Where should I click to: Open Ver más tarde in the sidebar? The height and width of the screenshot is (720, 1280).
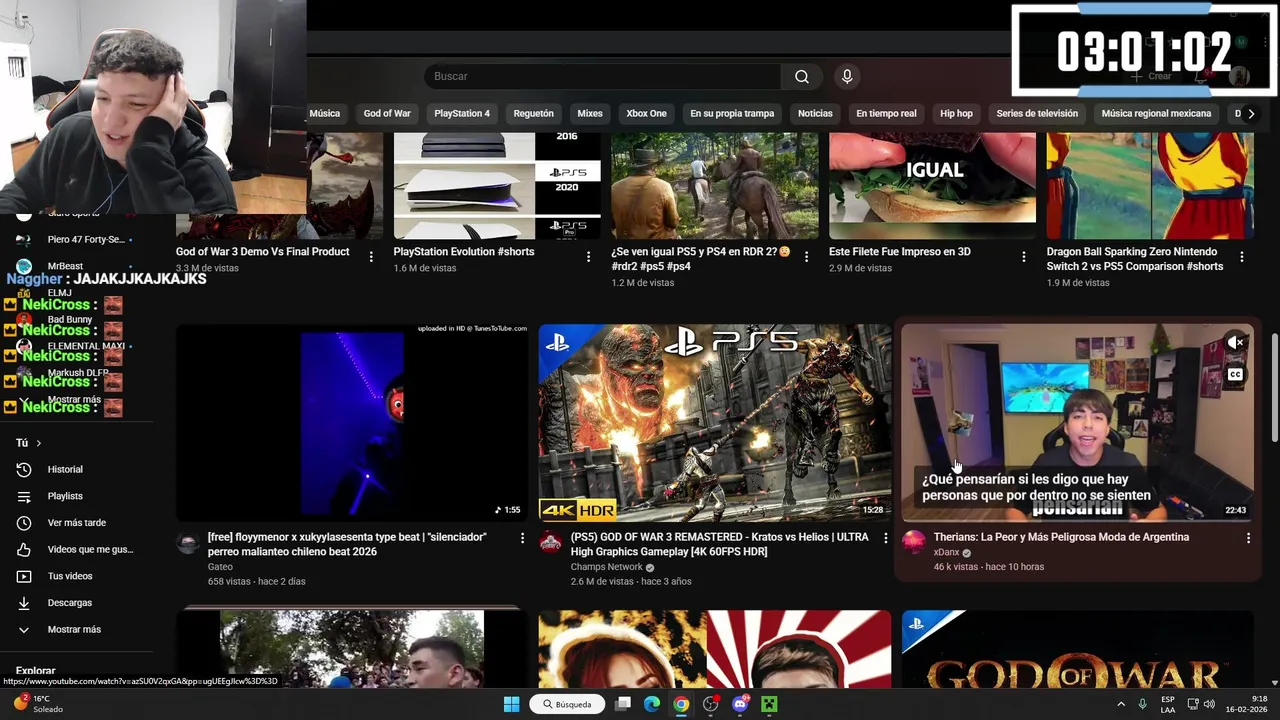(77, 523)
